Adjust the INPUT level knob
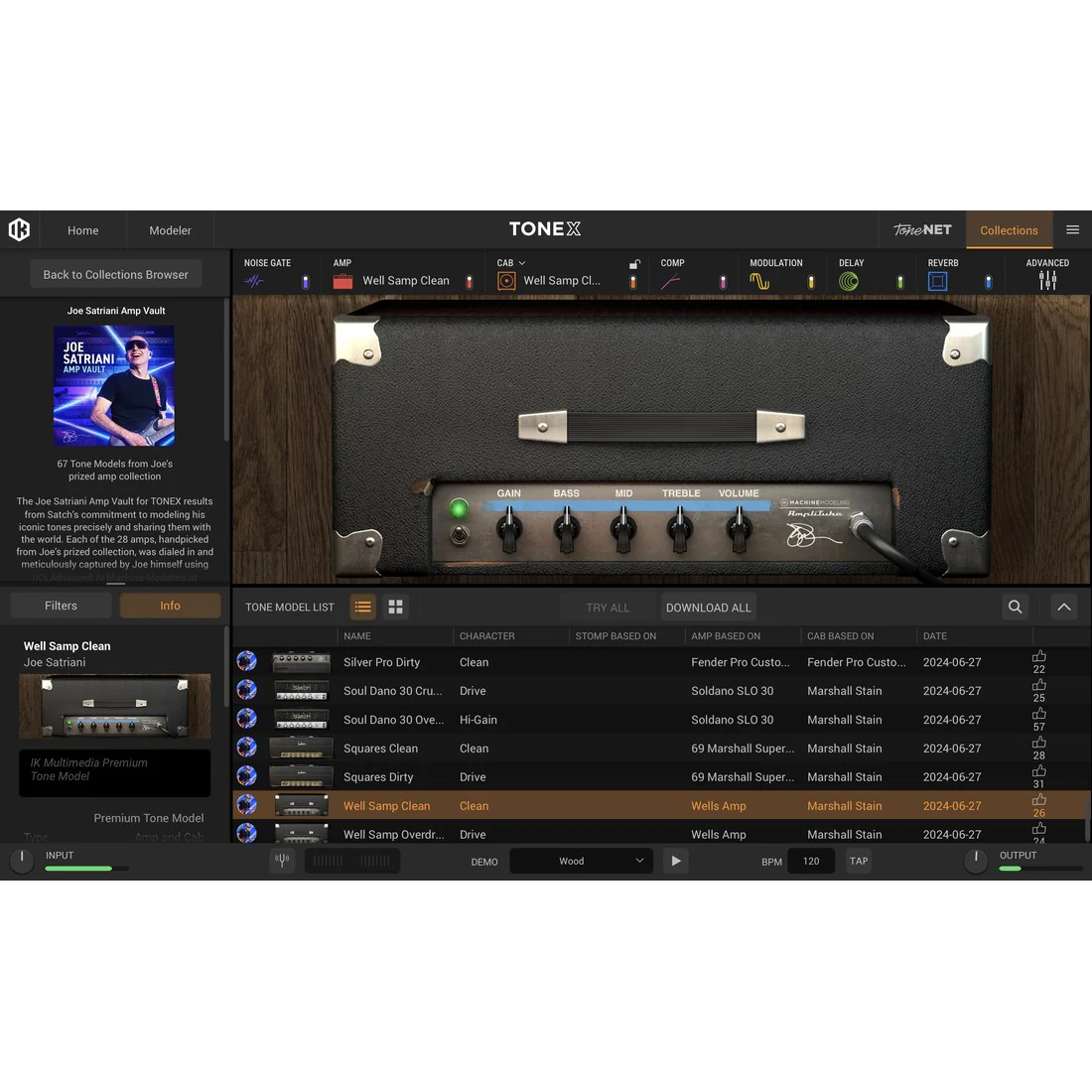This screenshot has width=1092, height=1092. (22, 861)
